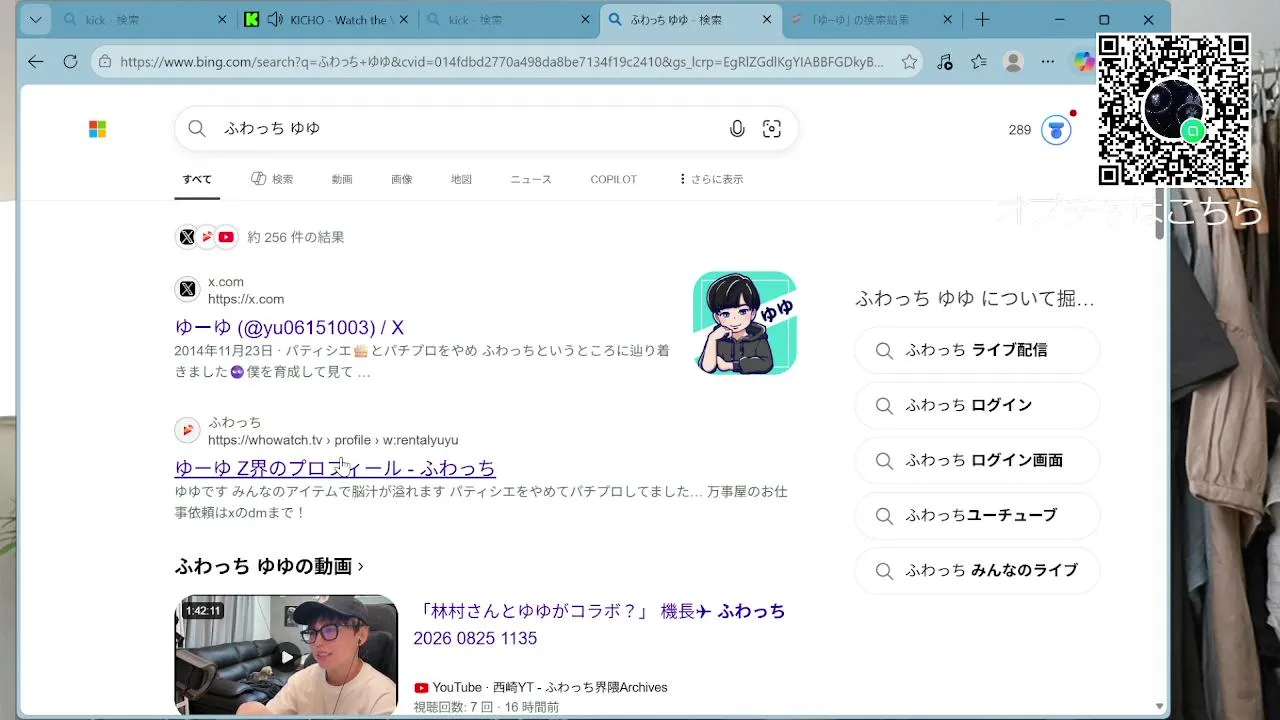
Task: Expand the さらに表示 more menu
Action: [x=711, y=179]
